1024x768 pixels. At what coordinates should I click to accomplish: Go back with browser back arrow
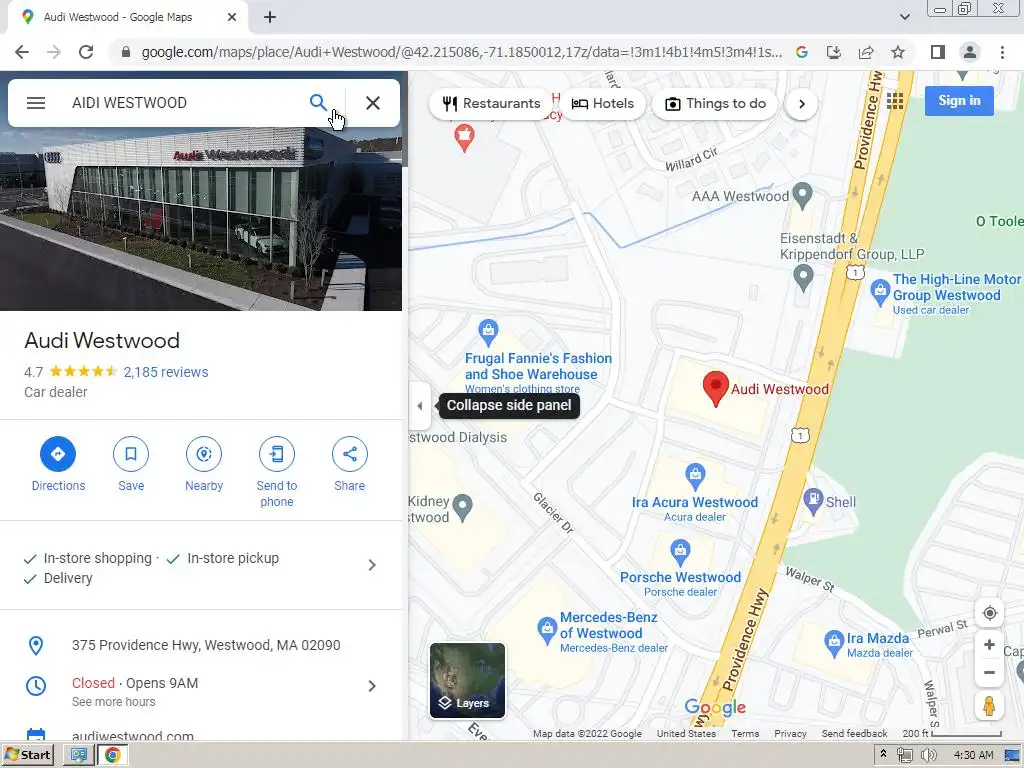22,52
